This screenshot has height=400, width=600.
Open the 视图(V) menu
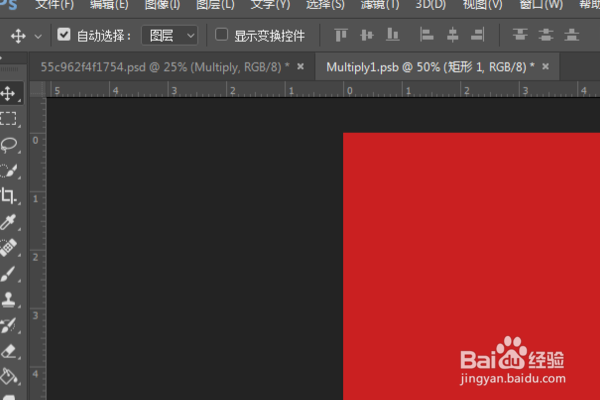click(483, 5)
